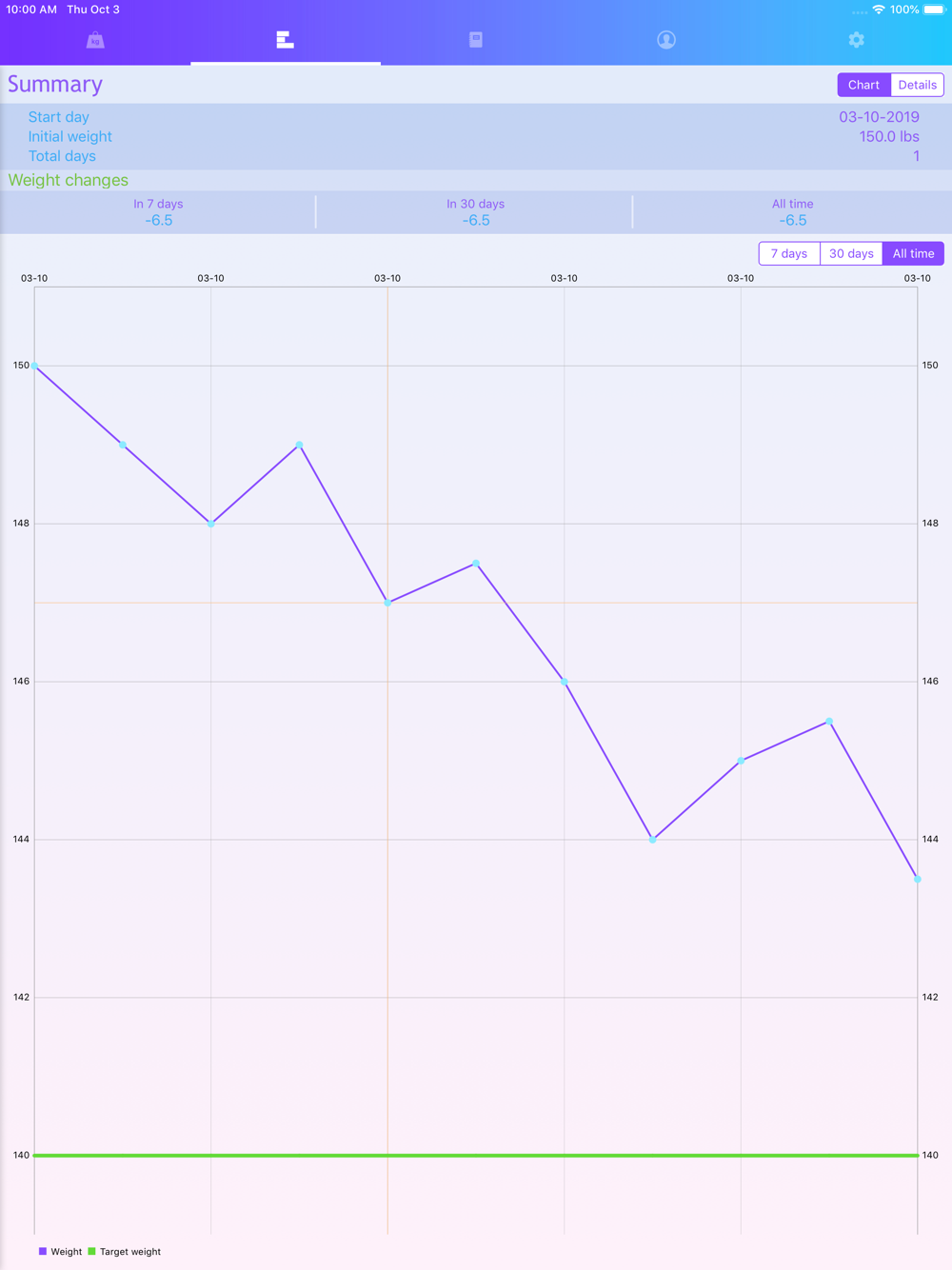Open the profile tab icon
Image resolution: width=952 pixels, height=1270 pixels.
point(666,40)
